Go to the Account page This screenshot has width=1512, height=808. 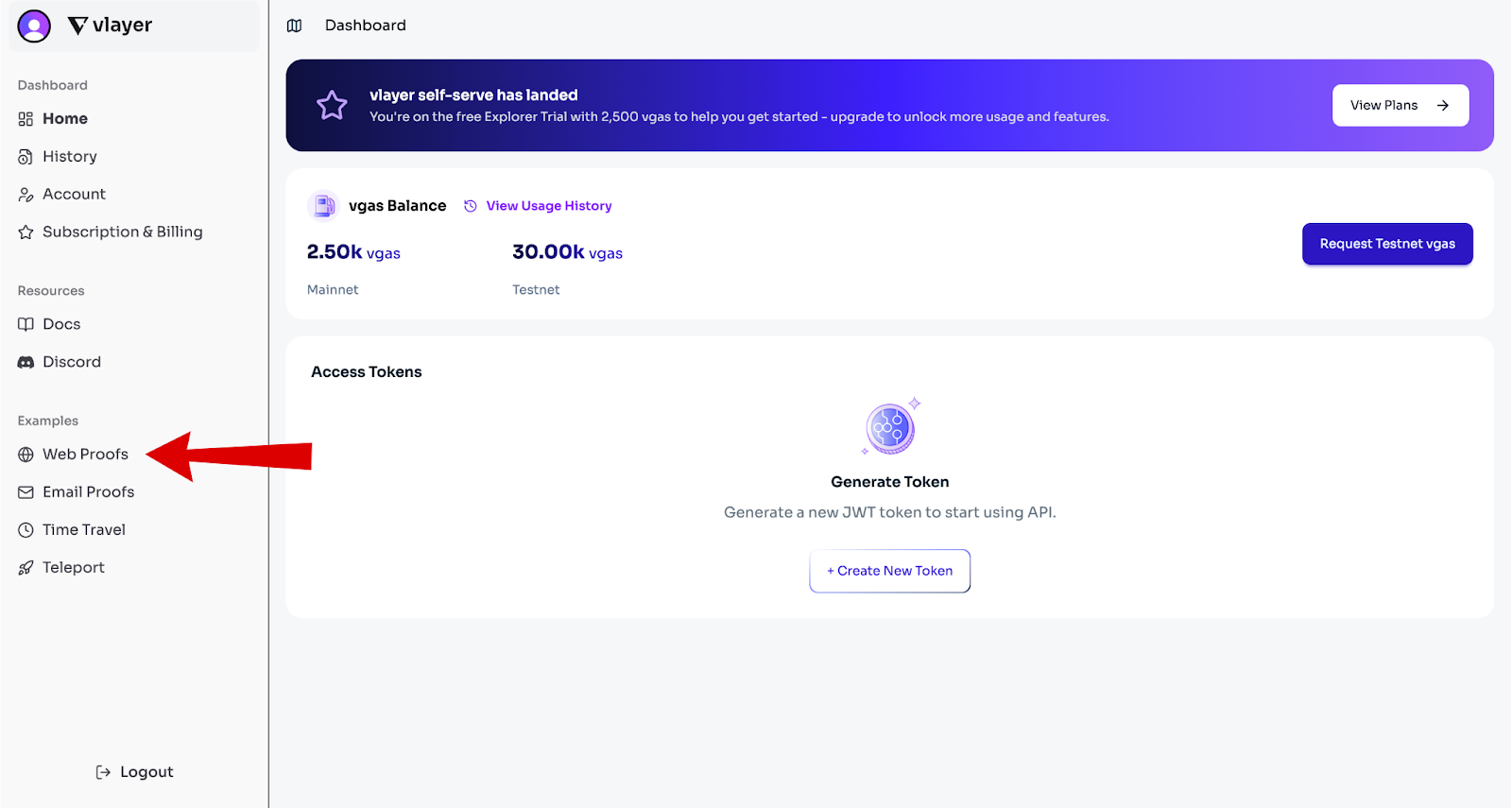[x=74, y=195]
